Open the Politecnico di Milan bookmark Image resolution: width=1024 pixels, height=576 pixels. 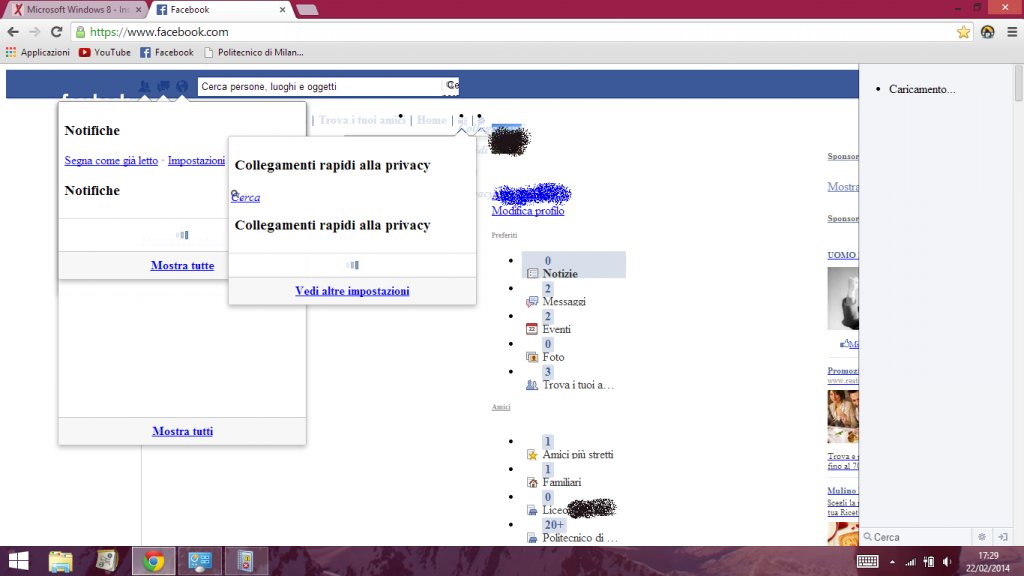(253, 52)
